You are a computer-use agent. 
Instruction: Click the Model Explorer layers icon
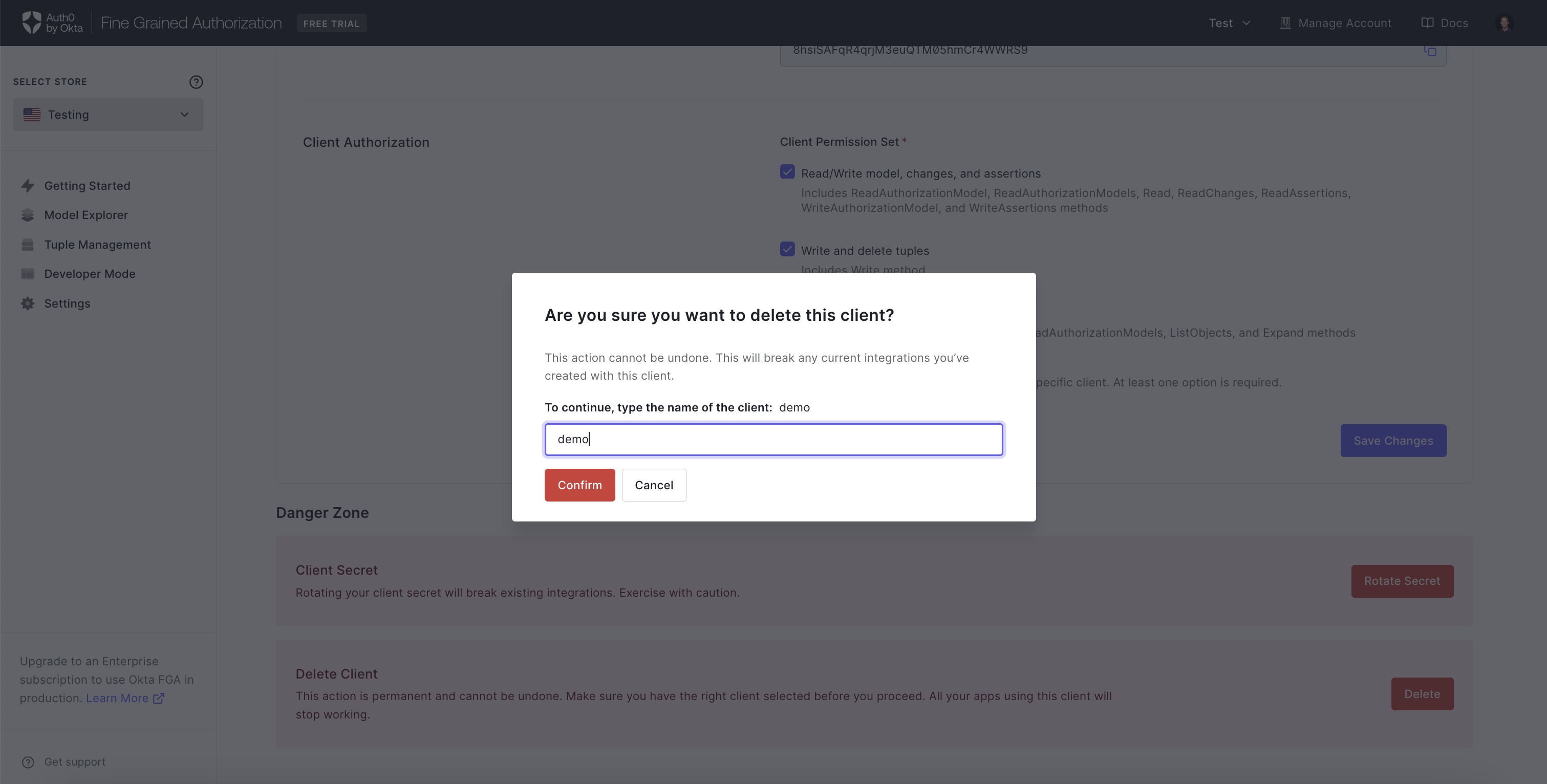click(x=28, y=215)
